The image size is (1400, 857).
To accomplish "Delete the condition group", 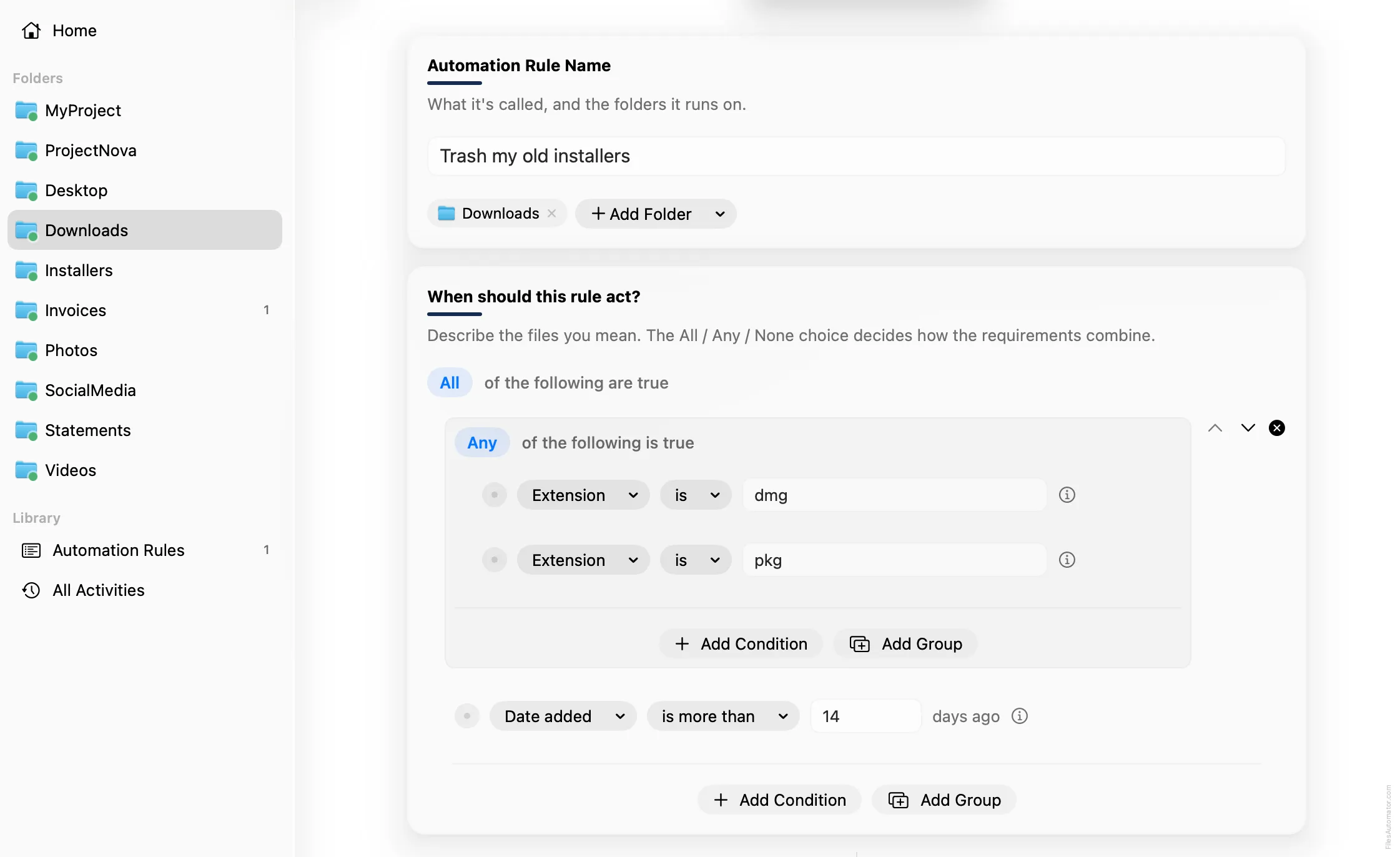I will (x=1277, y=428).
